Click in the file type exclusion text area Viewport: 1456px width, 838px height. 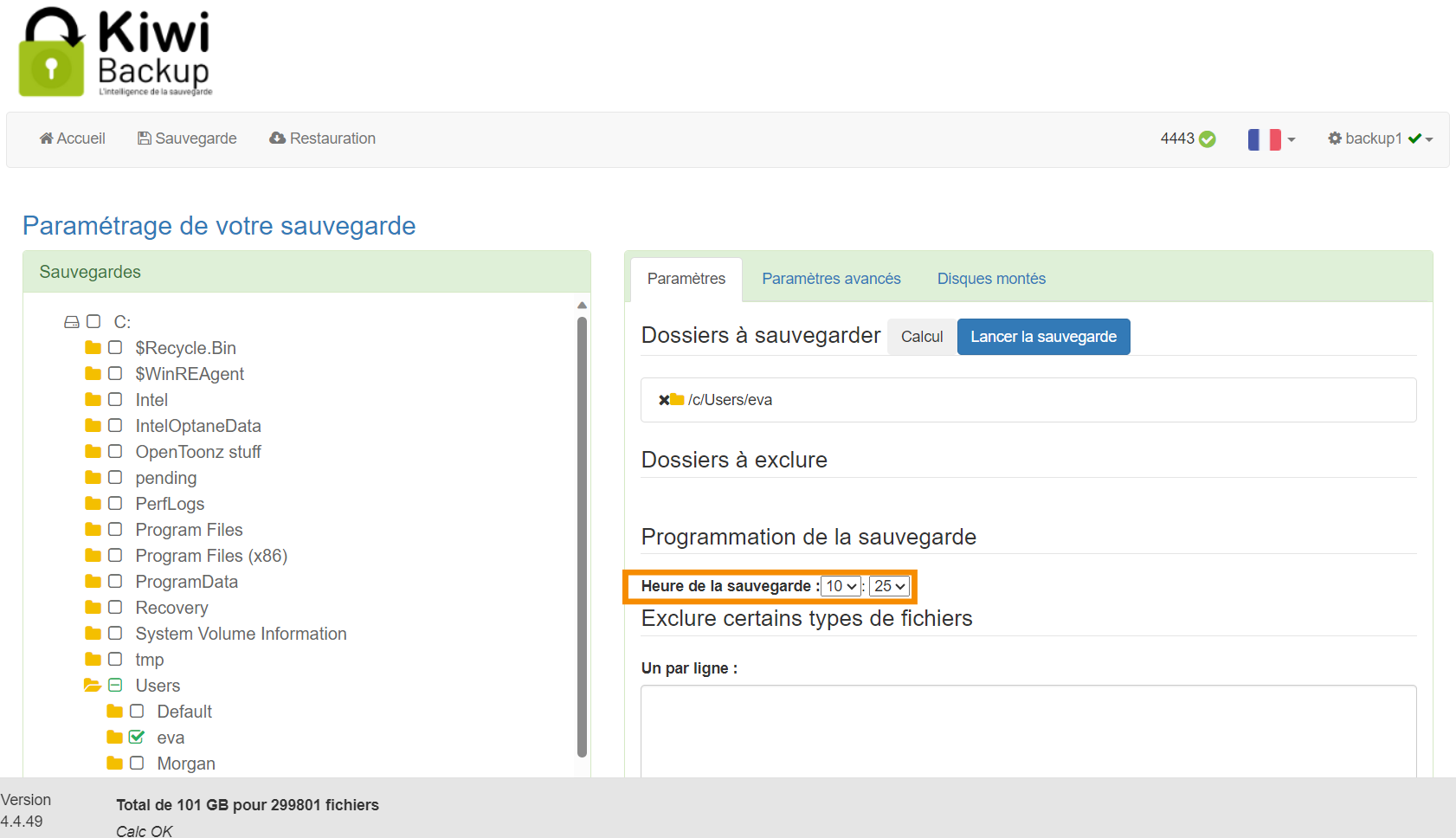[x=1028, y=732]
